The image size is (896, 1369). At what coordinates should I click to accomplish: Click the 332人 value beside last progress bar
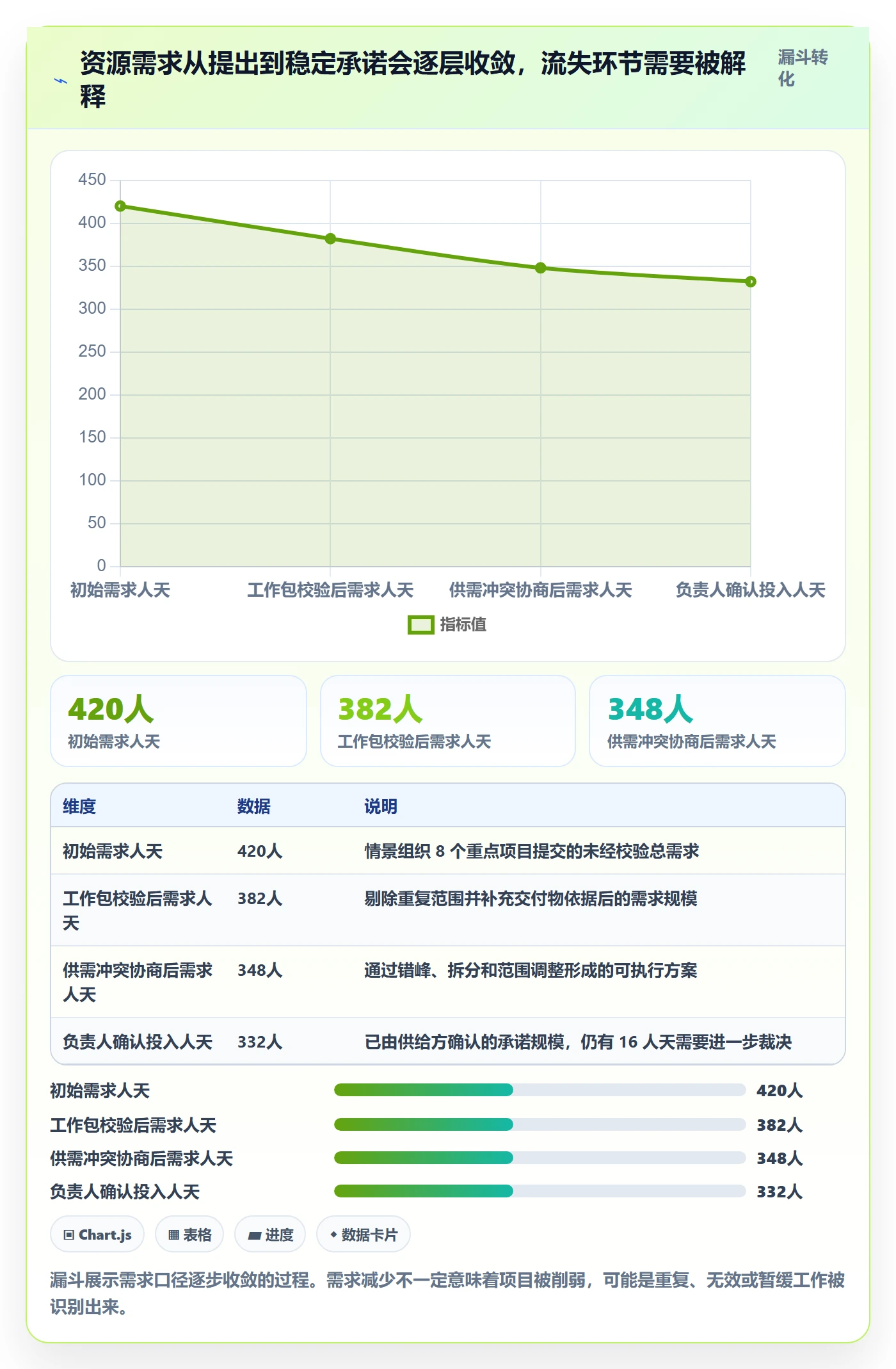click(x=780, y=1192)
